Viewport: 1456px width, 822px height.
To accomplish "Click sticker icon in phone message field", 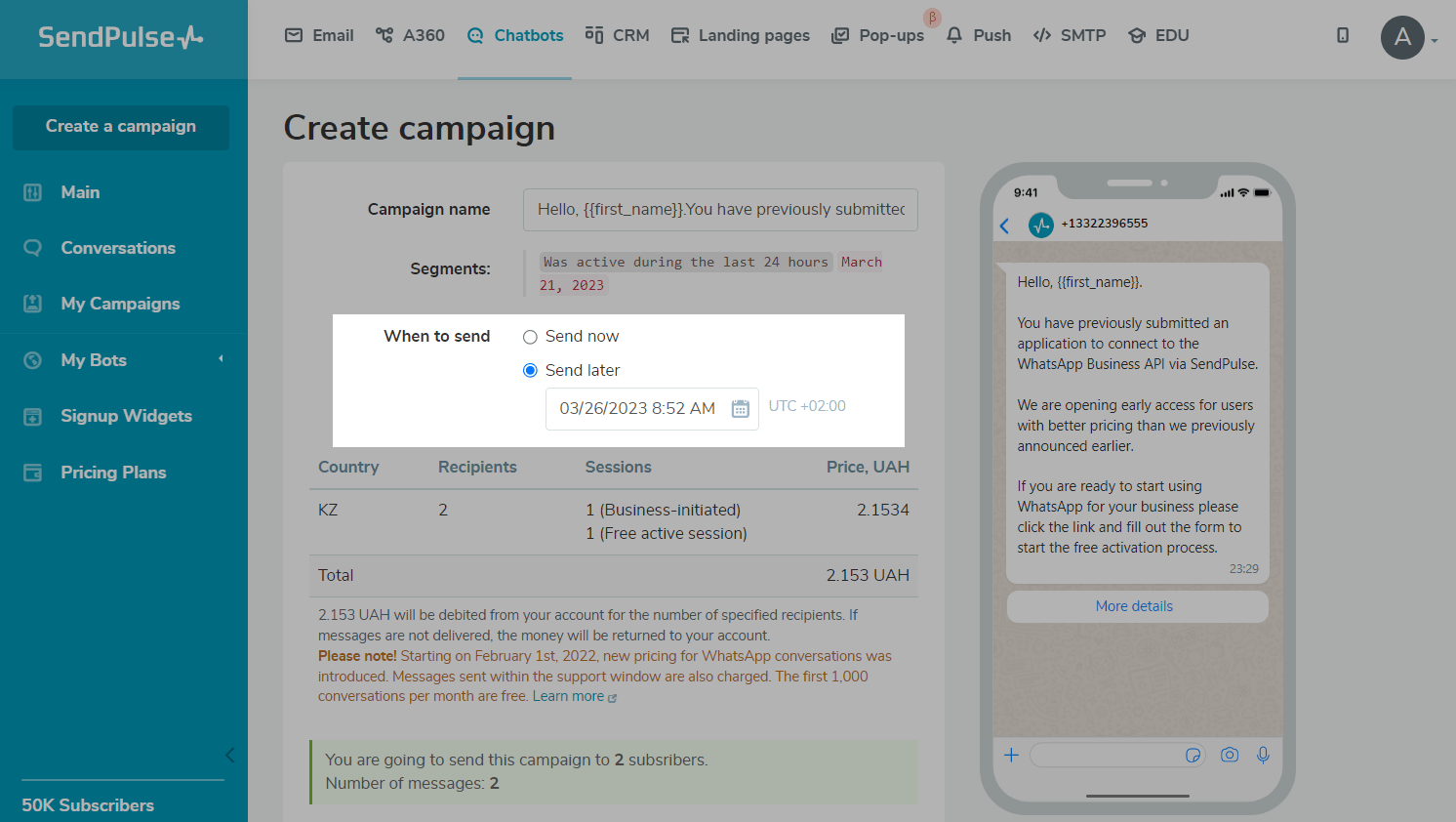I will tap(1193, 755).
